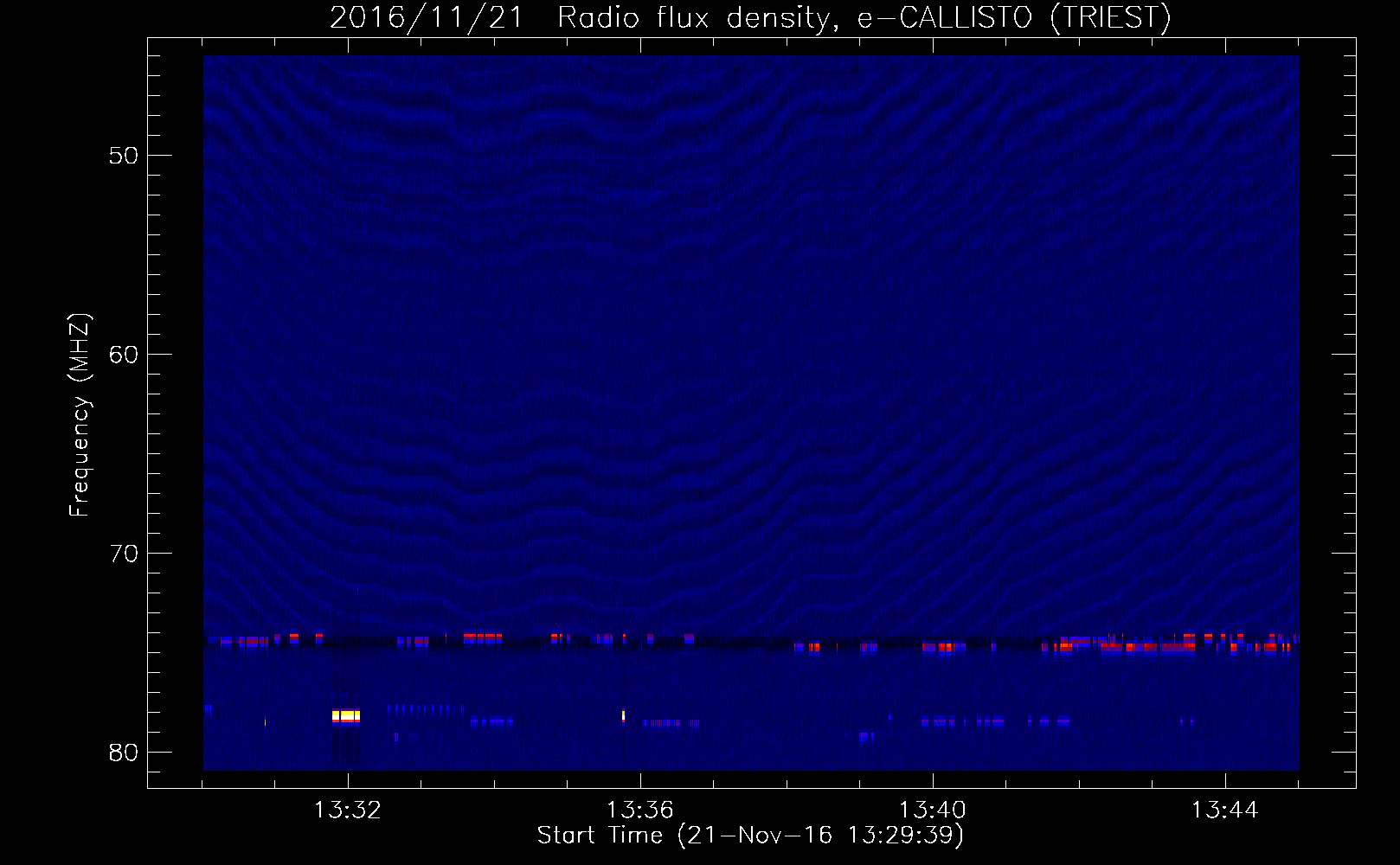Click the "Start Time (21-Nov-16 13:29:39)" axis label

pos(750,836)
